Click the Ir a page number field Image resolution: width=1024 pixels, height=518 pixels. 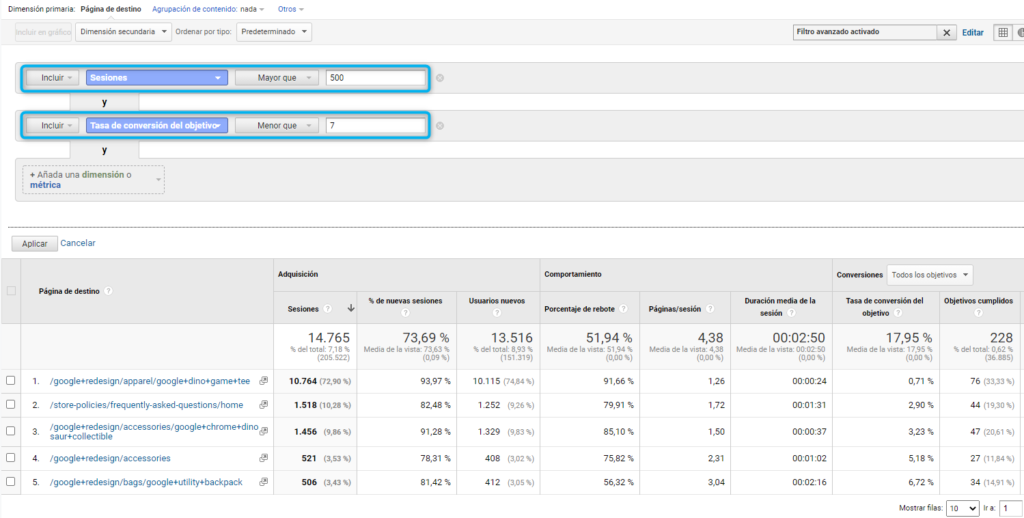(1011, 508)
